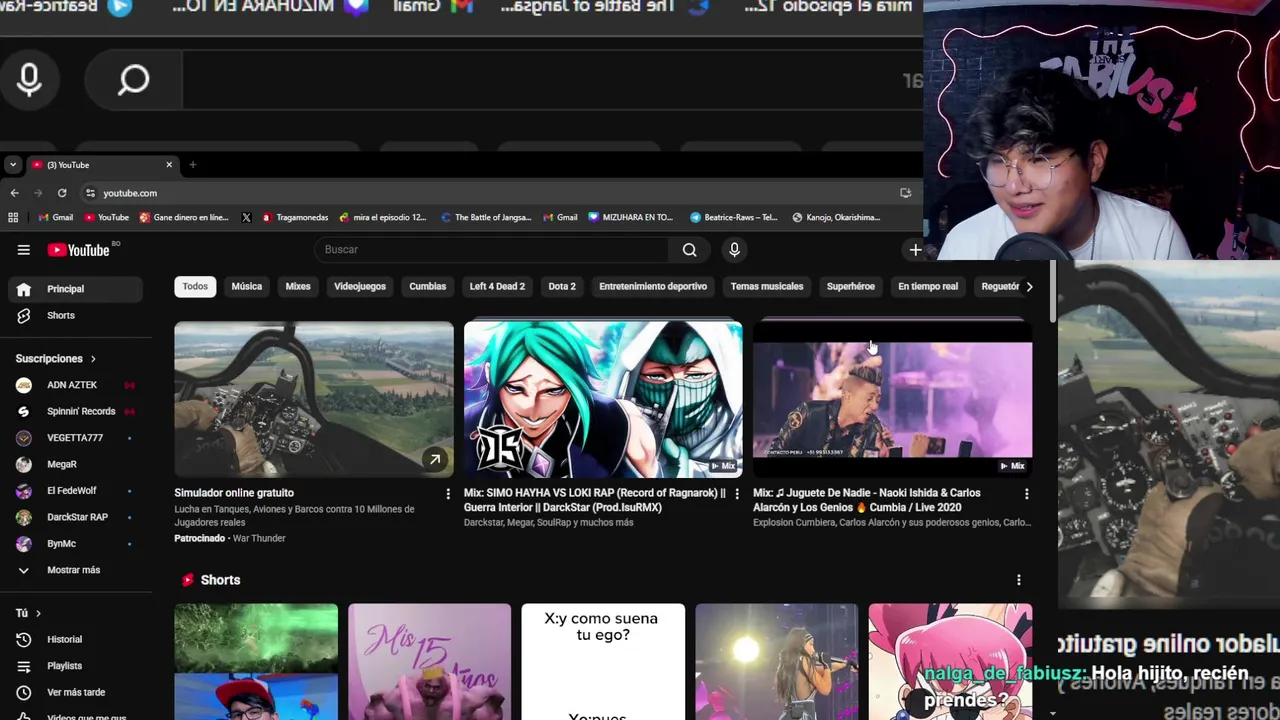Select Temas musicales chip
The height and width of the screenshot is (720, 1280).
(x=767, y=287)
